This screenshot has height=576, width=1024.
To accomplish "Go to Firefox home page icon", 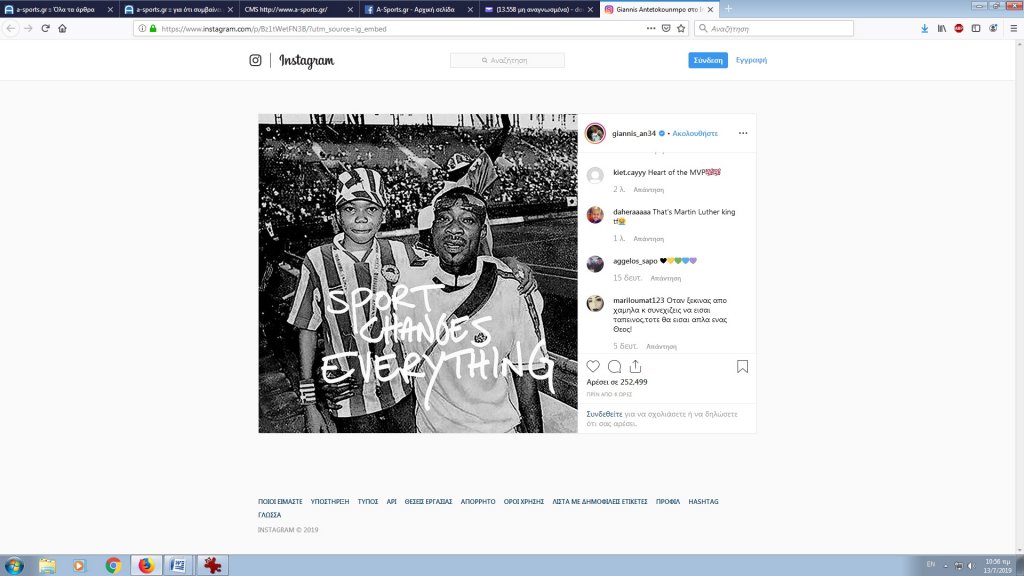I will [x=62, y=28].
